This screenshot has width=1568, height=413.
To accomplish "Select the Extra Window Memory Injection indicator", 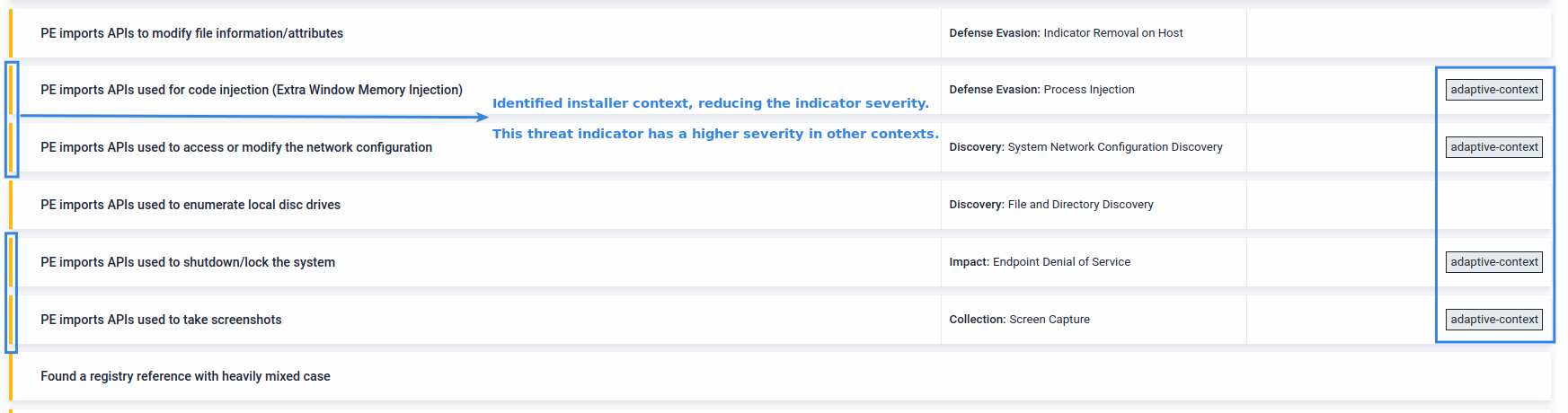I will 252,90.
